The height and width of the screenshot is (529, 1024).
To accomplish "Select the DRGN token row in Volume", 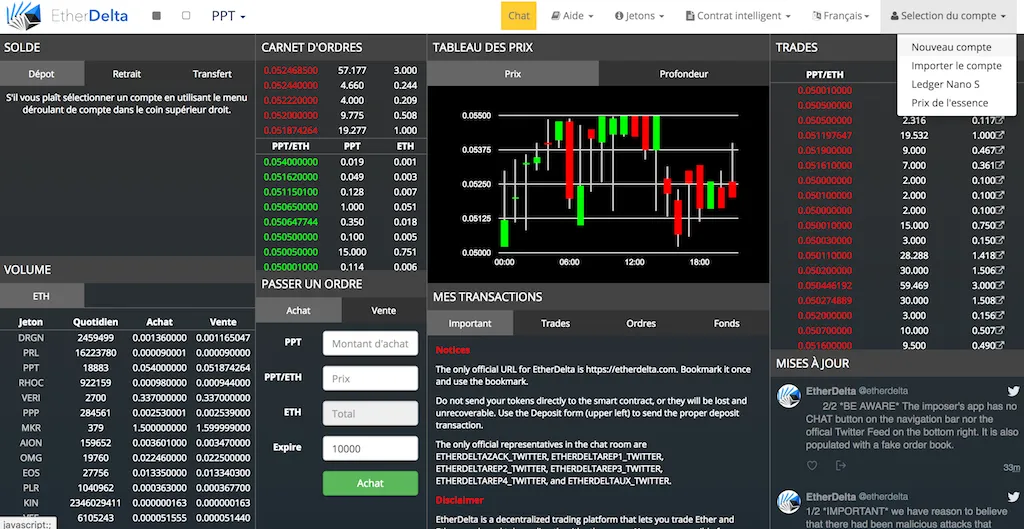I will pyautogui.click(x=127, y=338).
